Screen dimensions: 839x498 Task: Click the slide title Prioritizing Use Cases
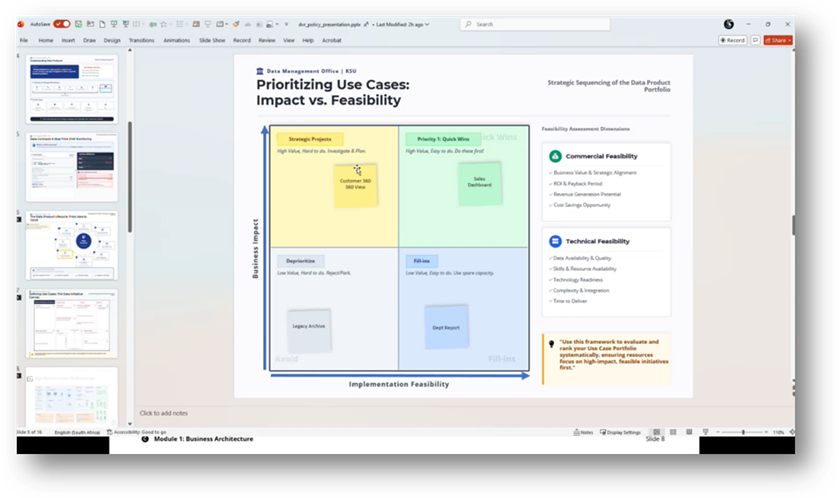click(333, 92)
